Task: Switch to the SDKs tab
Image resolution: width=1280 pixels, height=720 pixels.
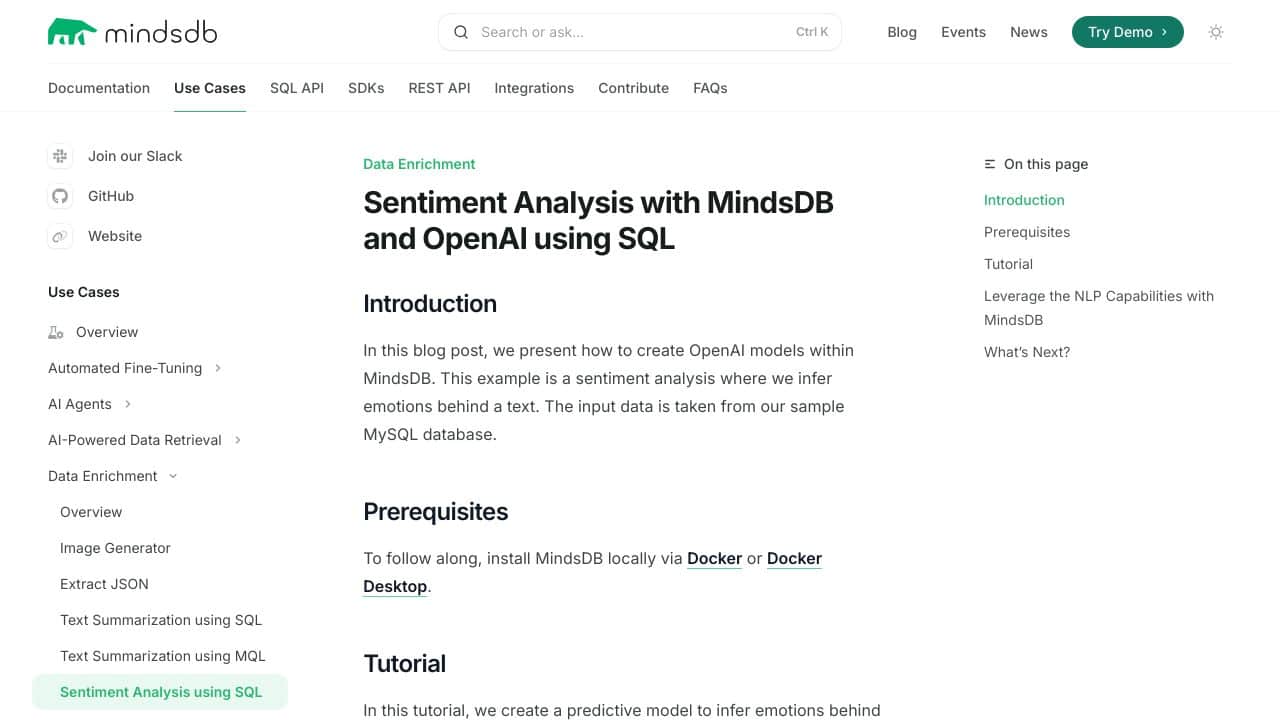Action: coord(366,88)
